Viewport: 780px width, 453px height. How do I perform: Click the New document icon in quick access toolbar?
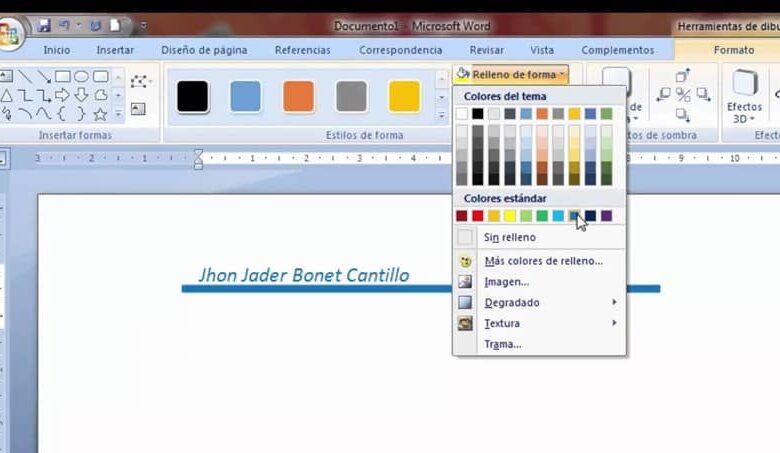coord(115,25)
